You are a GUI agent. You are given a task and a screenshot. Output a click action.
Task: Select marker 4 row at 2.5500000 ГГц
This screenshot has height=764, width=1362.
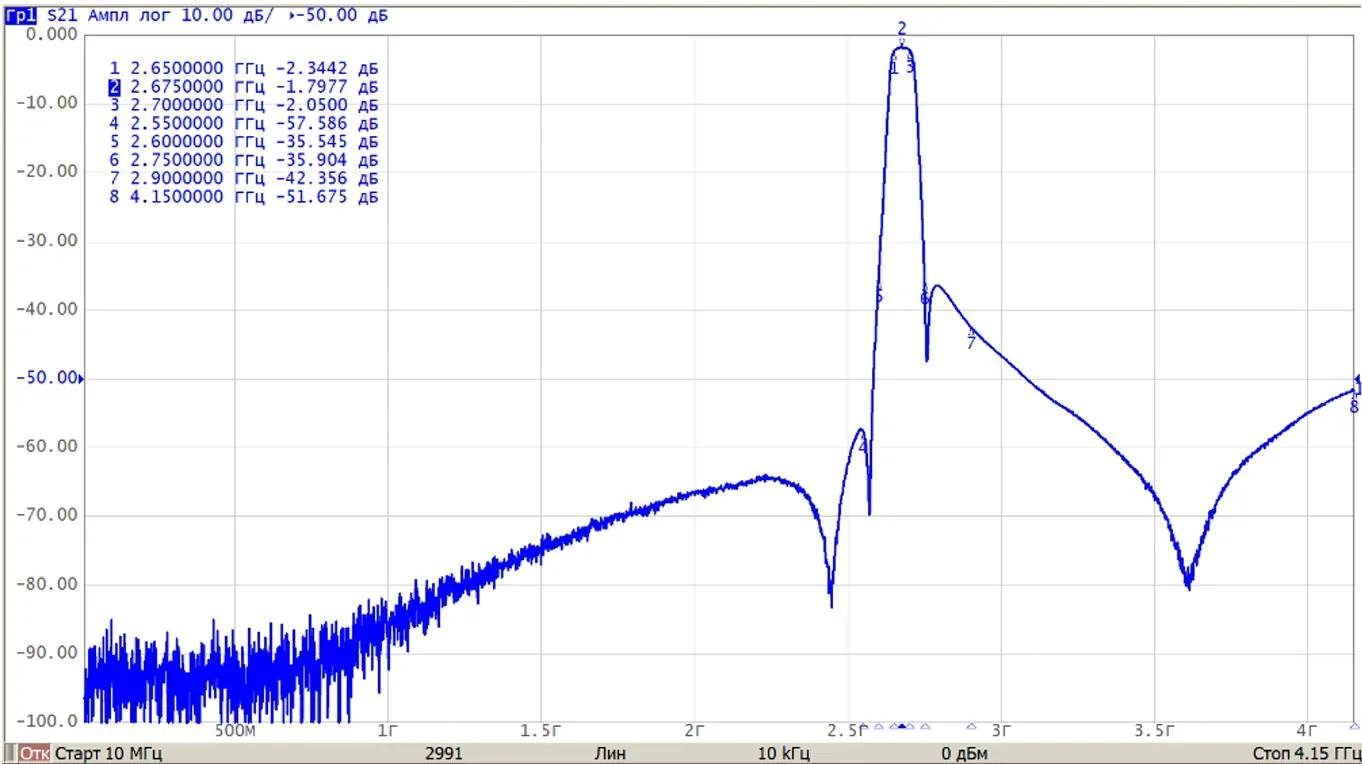(244, 124)
